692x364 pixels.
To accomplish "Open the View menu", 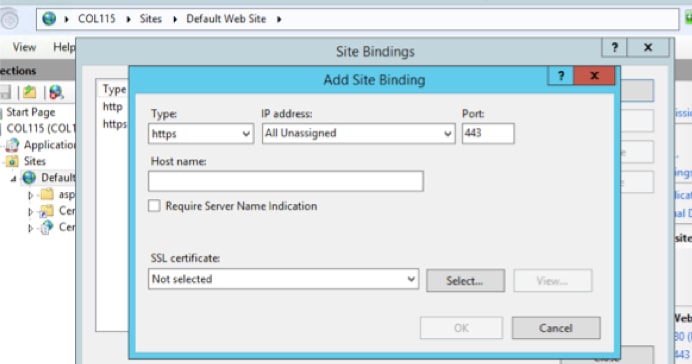I will [x=24, y=47].
